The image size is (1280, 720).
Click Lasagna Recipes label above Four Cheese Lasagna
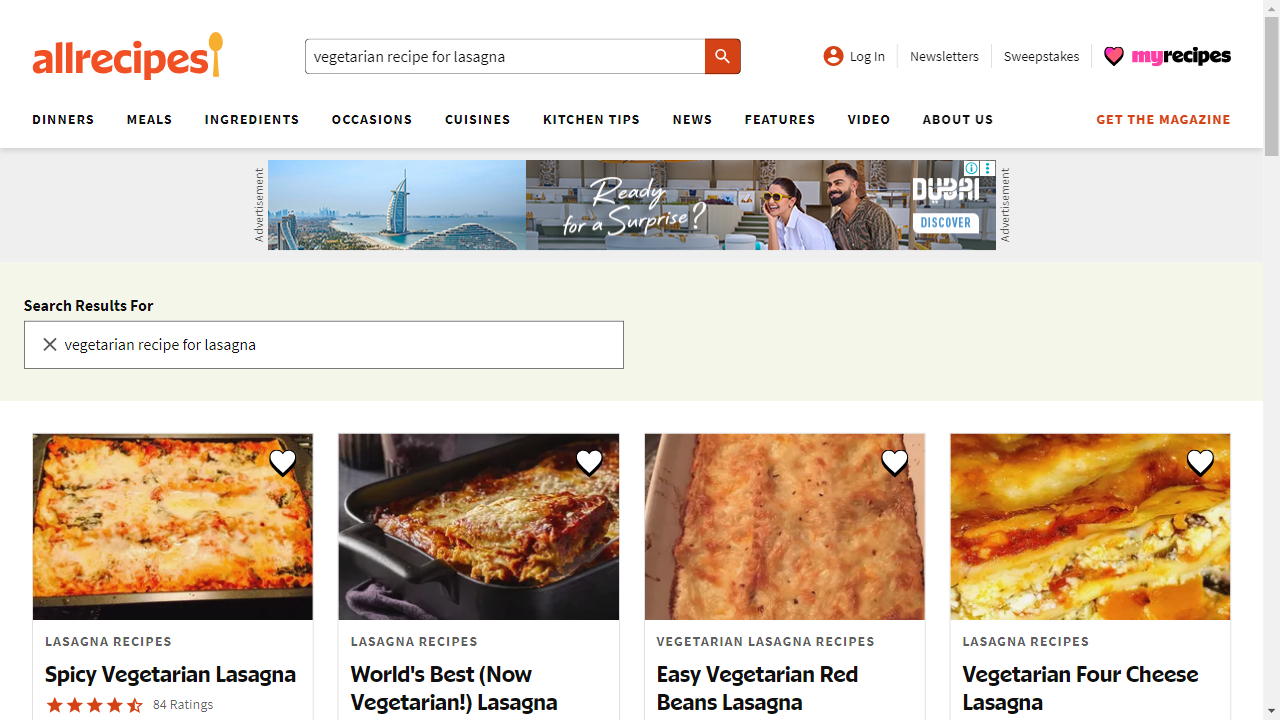click(x=1026, y=642)
